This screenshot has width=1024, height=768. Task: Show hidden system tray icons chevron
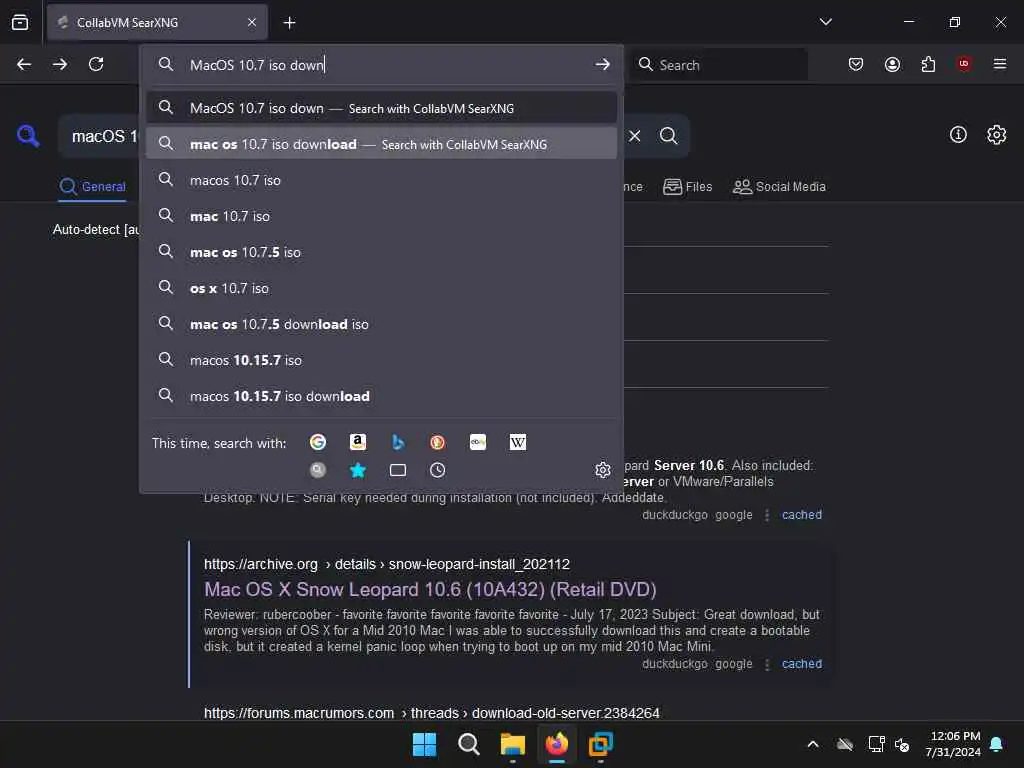[x=813, y=744]
